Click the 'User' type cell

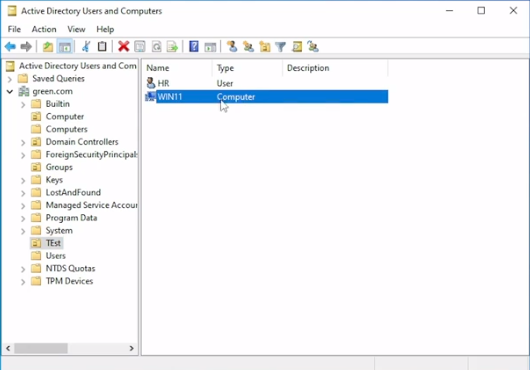coord(224,83)
